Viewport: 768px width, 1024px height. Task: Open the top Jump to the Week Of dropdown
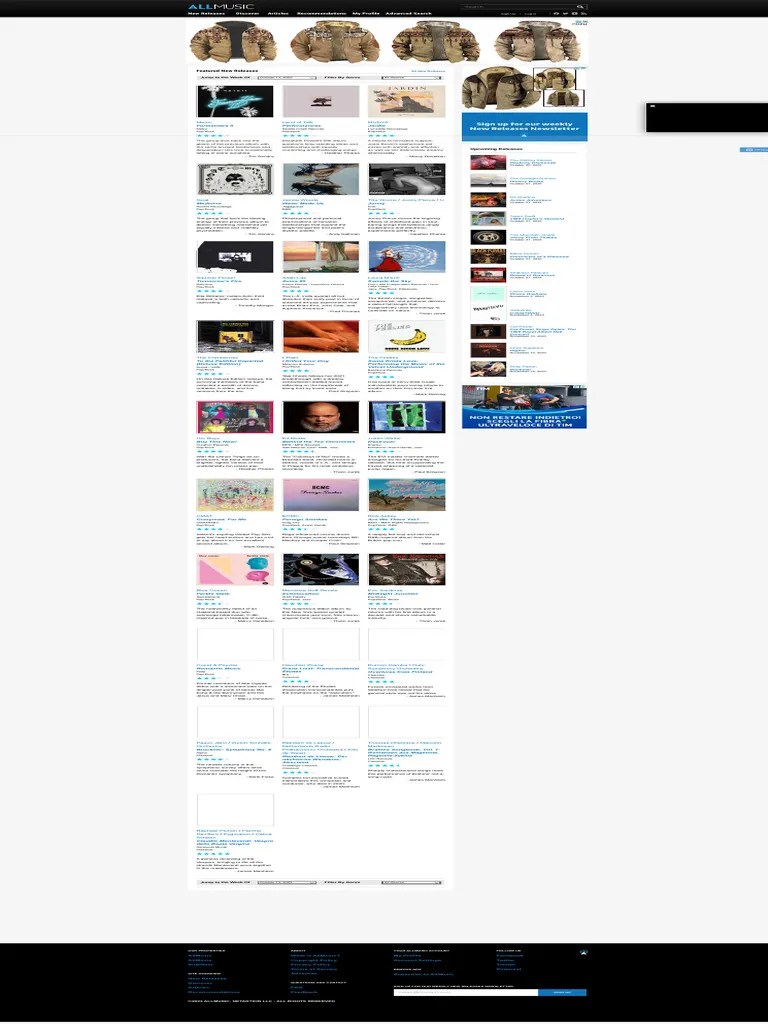(287, 78)
